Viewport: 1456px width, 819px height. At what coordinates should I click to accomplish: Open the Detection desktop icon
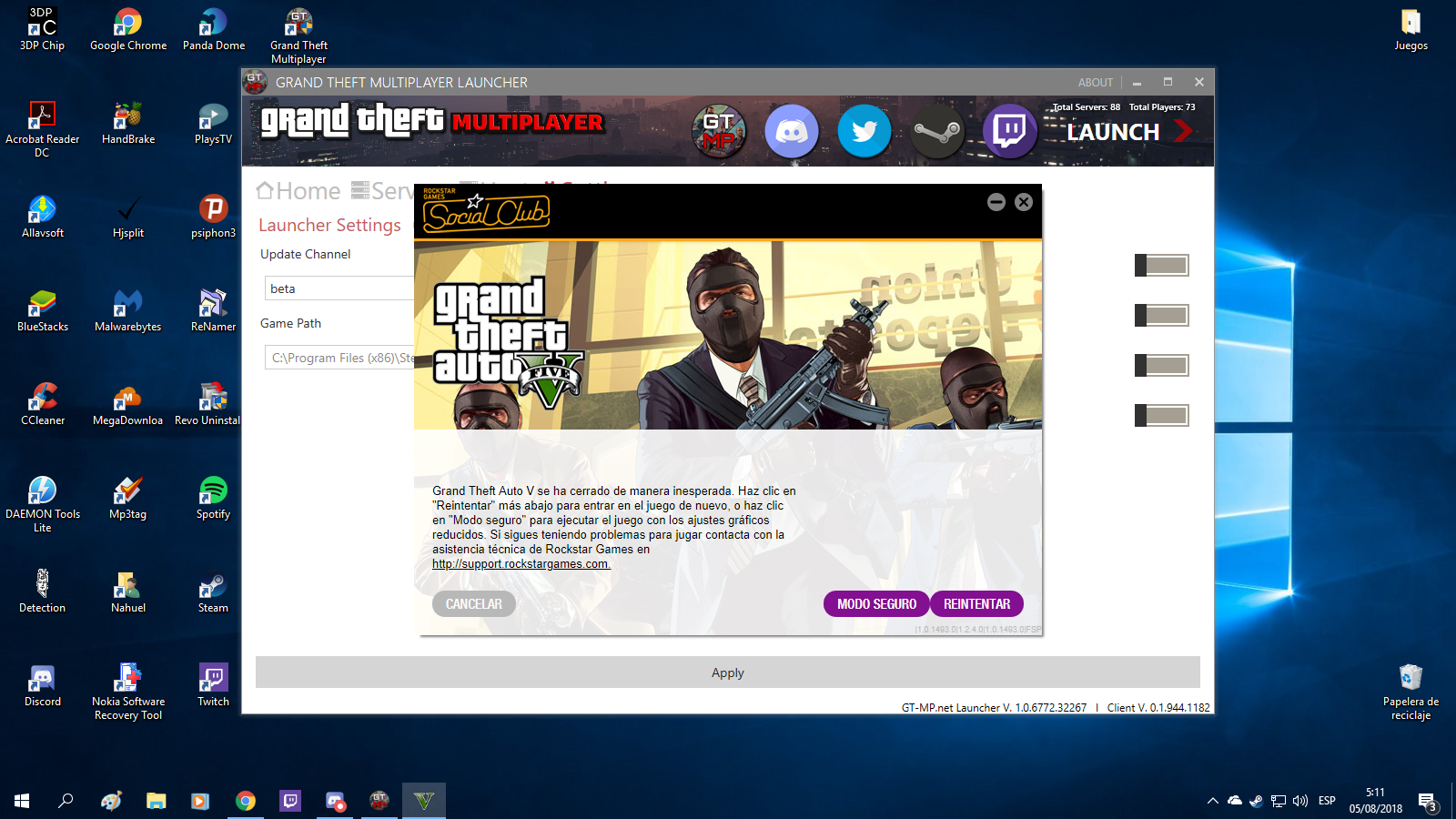pyautogui.click(x=43, y=591)
